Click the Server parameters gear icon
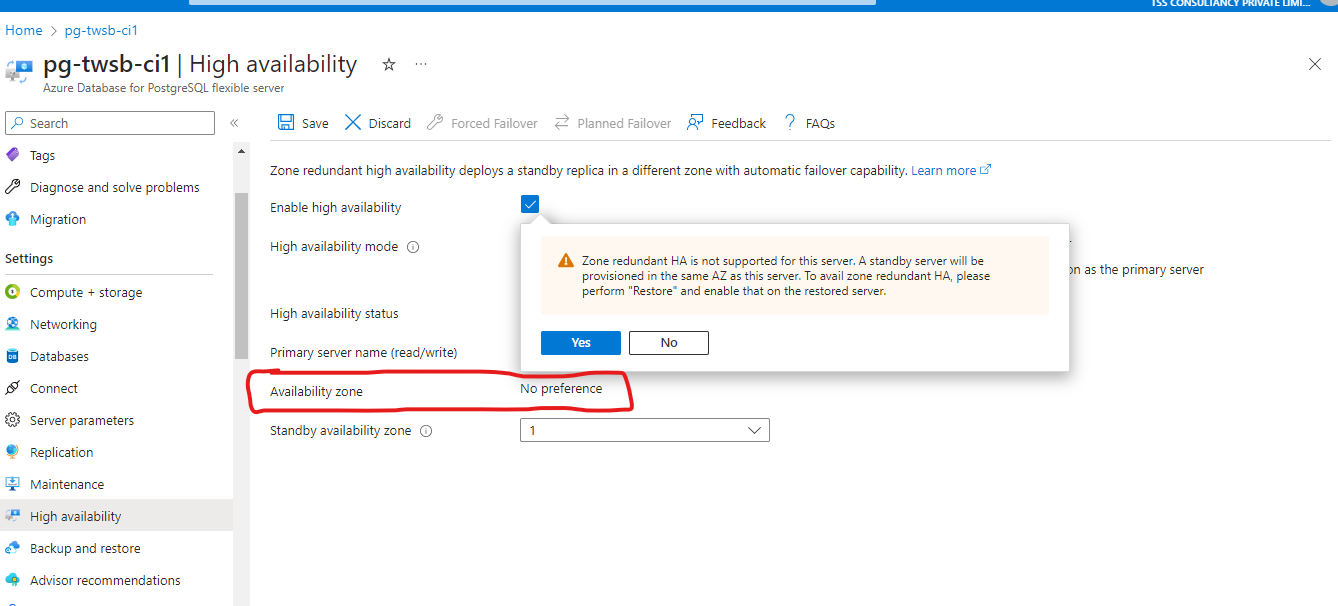The width and height of the screenshot is (1338, 606). (x=13, y=420)
